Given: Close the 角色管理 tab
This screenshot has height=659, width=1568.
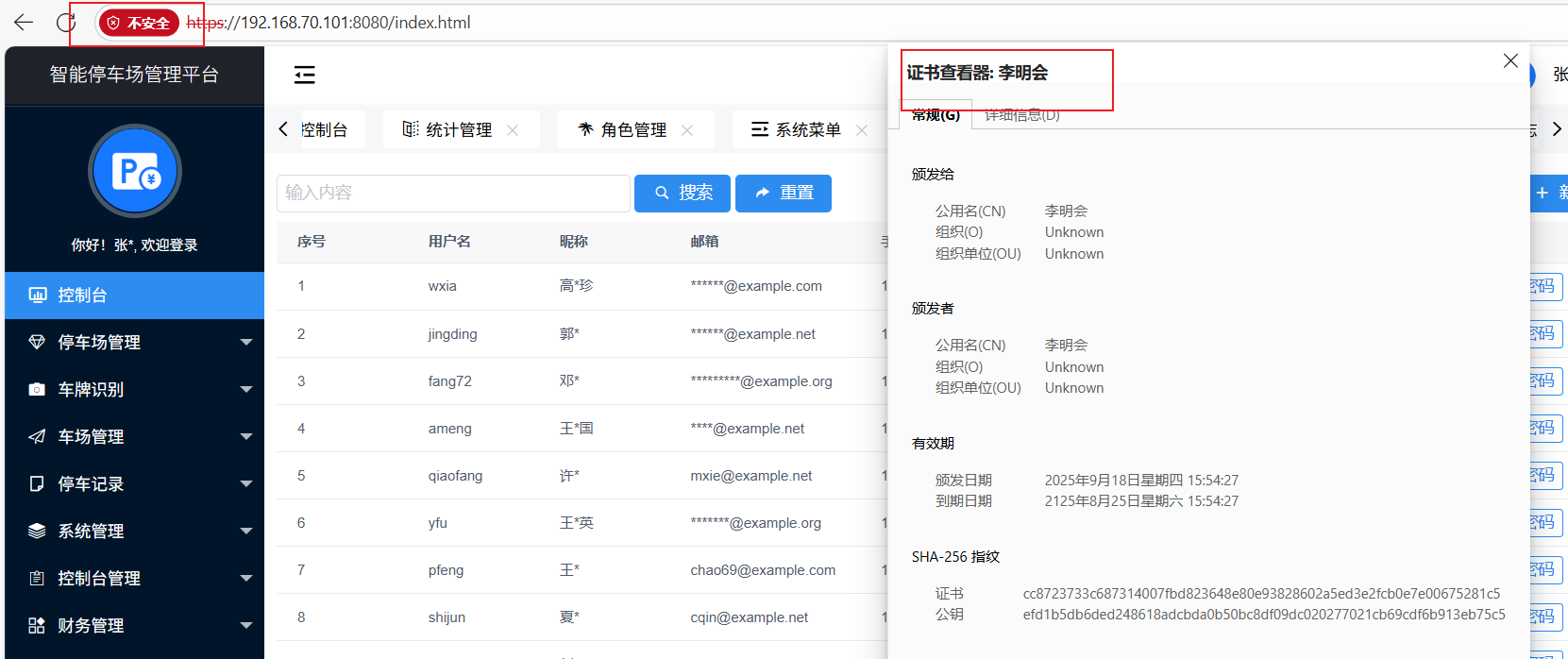Looking at the screenshot, I should [687, 130].
